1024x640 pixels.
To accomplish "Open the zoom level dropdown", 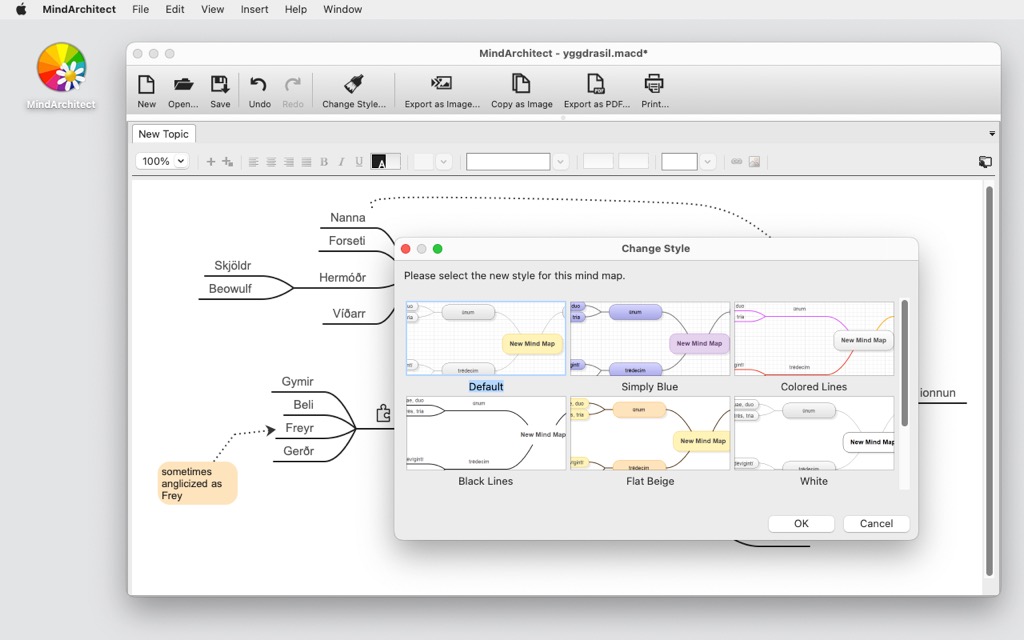I will pyautogui.click(x=162, y=161).
